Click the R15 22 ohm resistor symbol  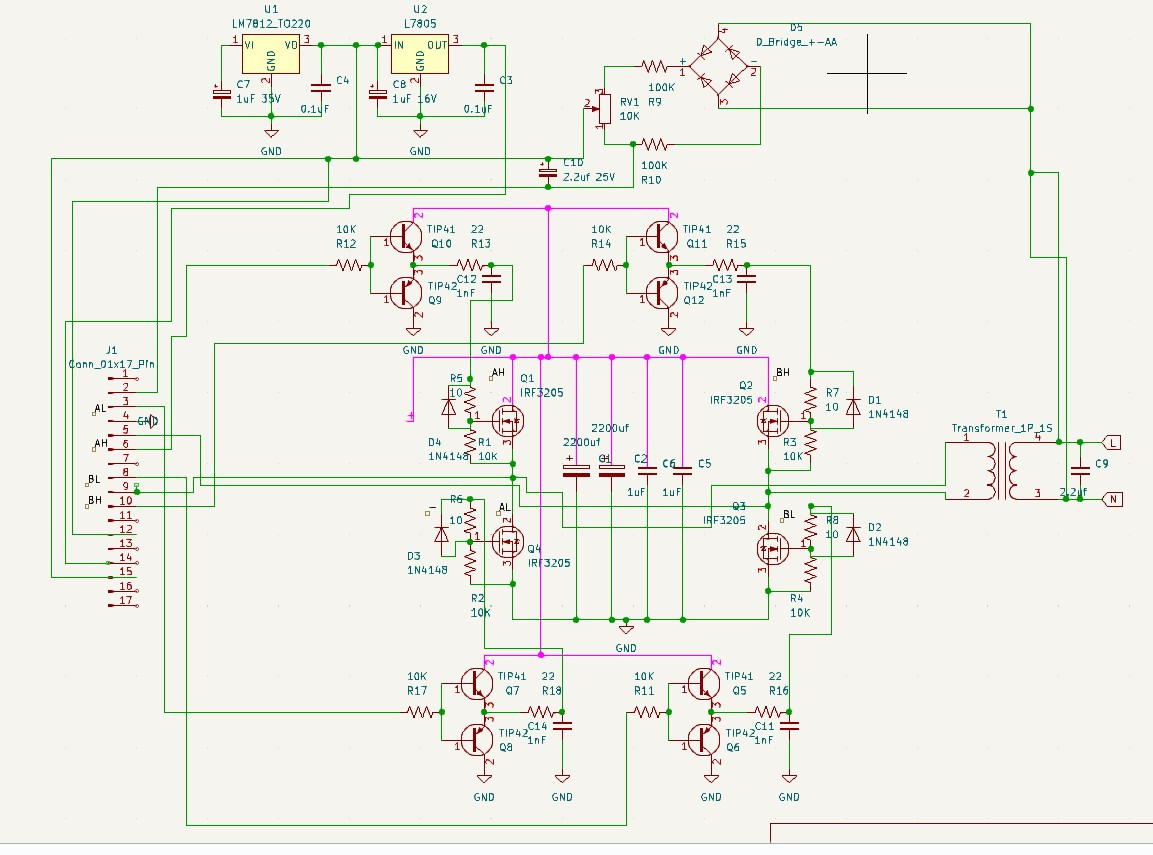(725, 265)
